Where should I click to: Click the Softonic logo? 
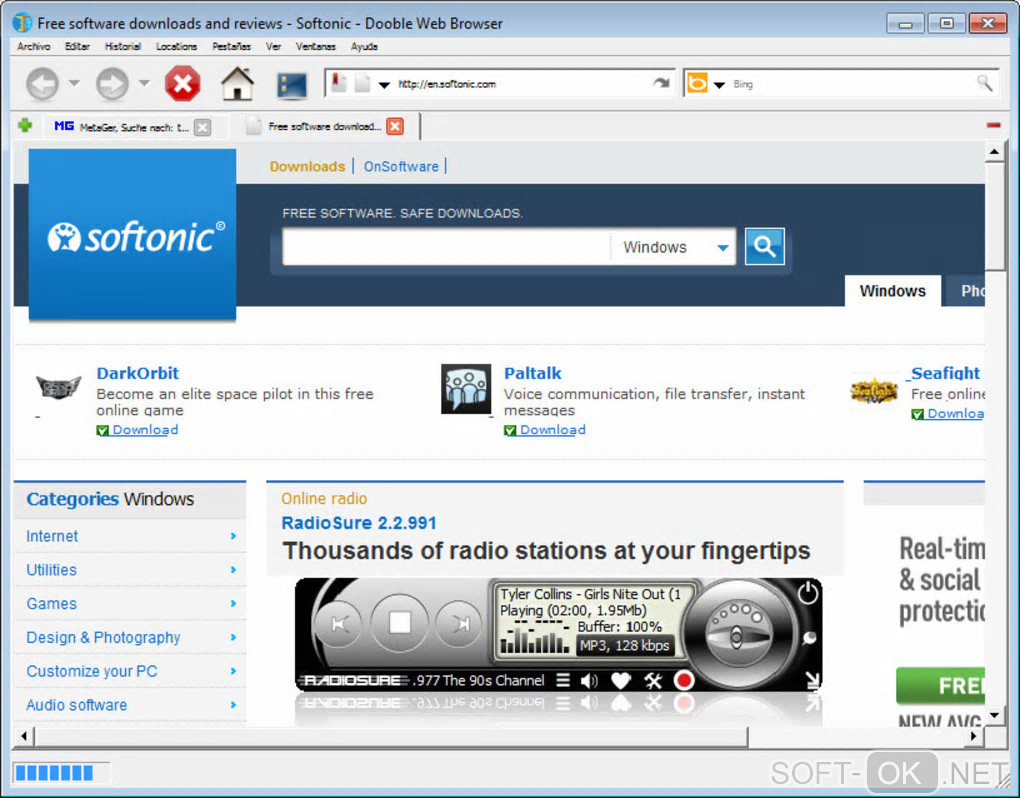[x=133, y=234]
